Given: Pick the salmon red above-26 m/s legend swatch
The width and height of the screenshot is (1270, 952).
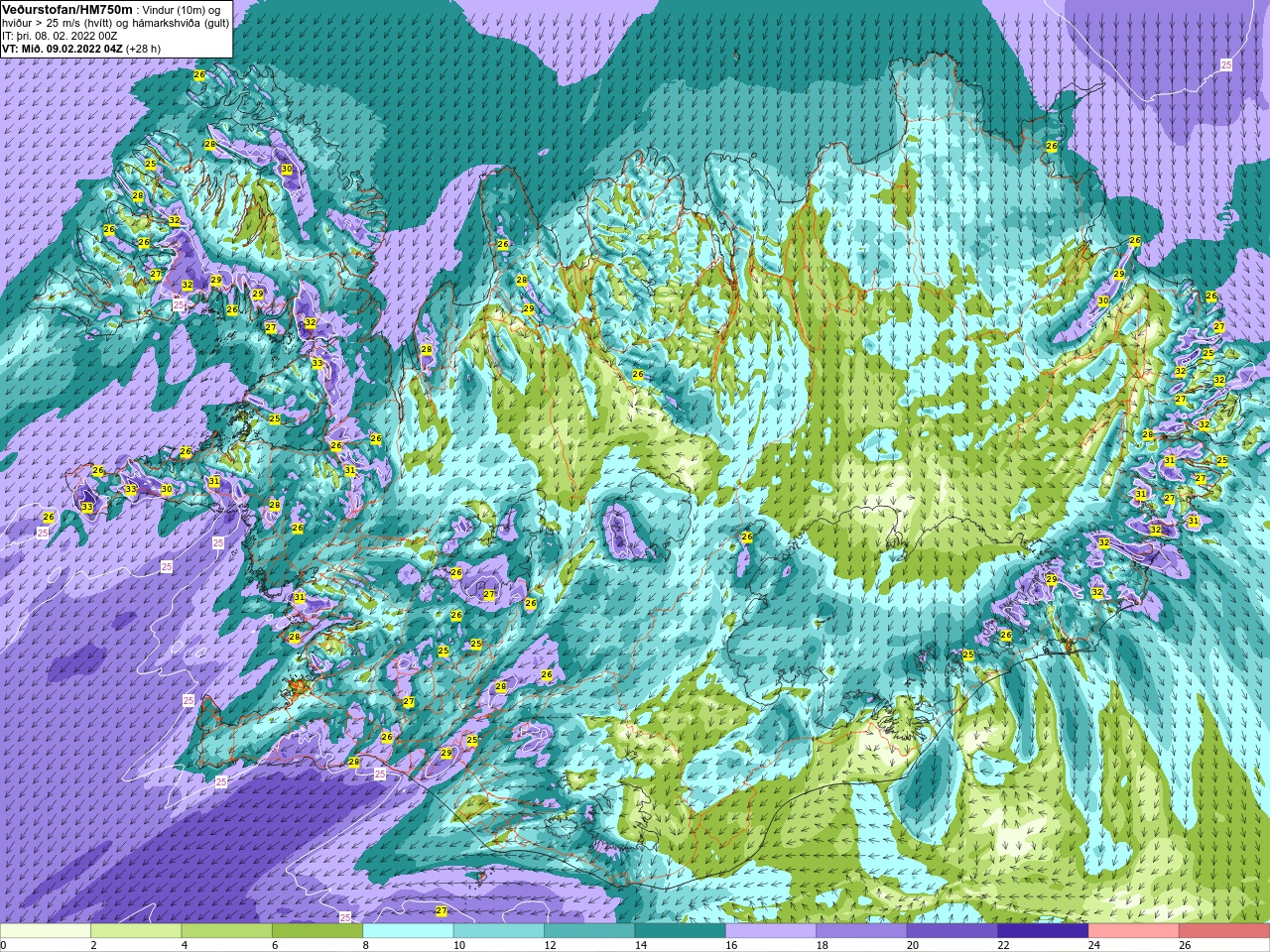Looking at the screenshot, I should tap(1223, 931).
